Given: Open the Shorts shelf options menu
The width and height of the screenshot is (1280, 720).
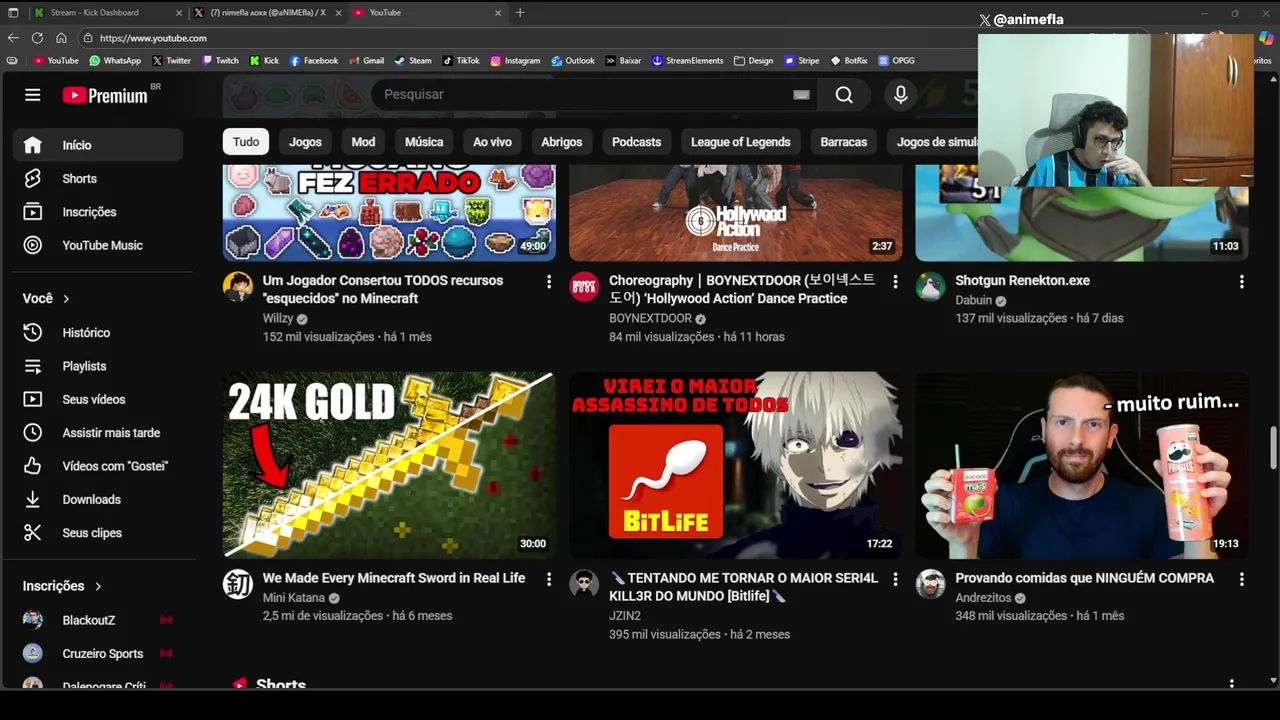Looking at the screenshot, I should [x=1231, y=684].
